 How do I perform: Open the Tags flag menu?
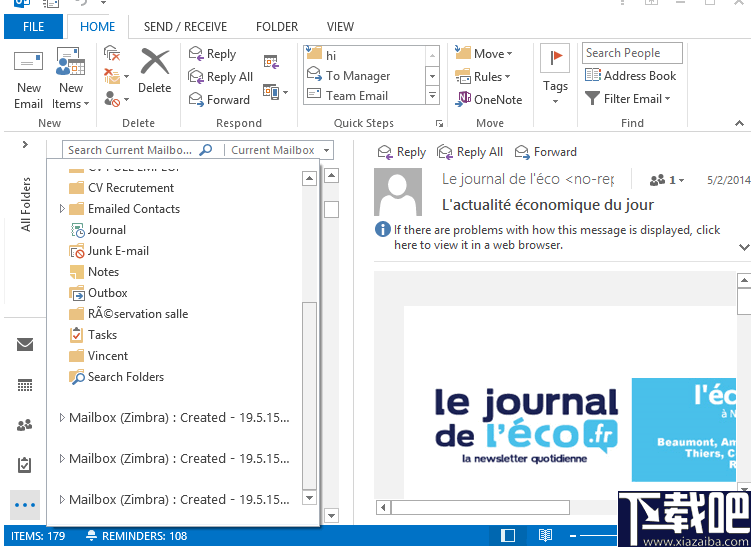(555, 74)
